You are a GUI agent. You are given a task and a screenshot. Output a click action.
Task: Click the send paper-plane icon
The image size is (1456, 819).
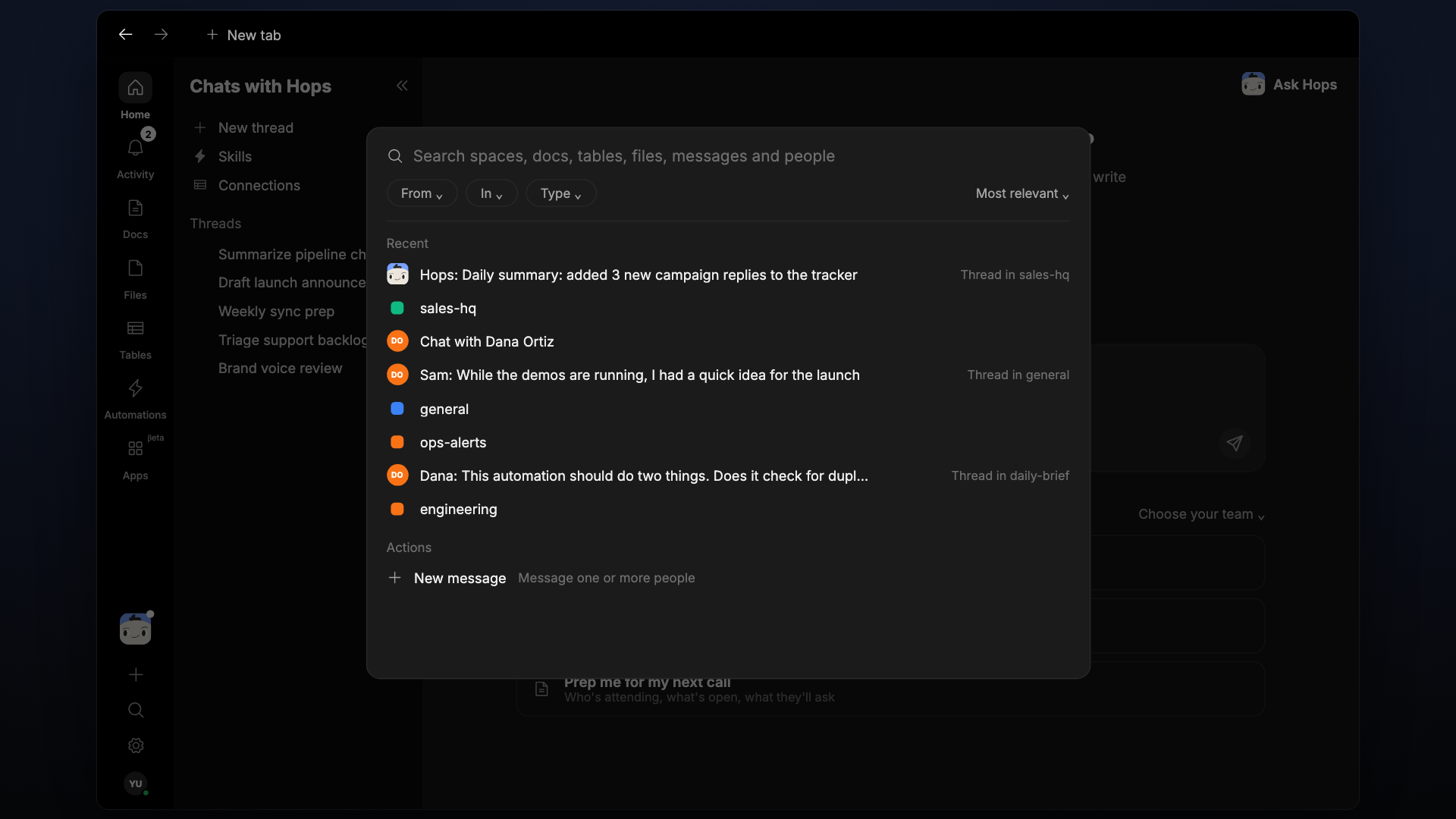(x=1235, y=443)
